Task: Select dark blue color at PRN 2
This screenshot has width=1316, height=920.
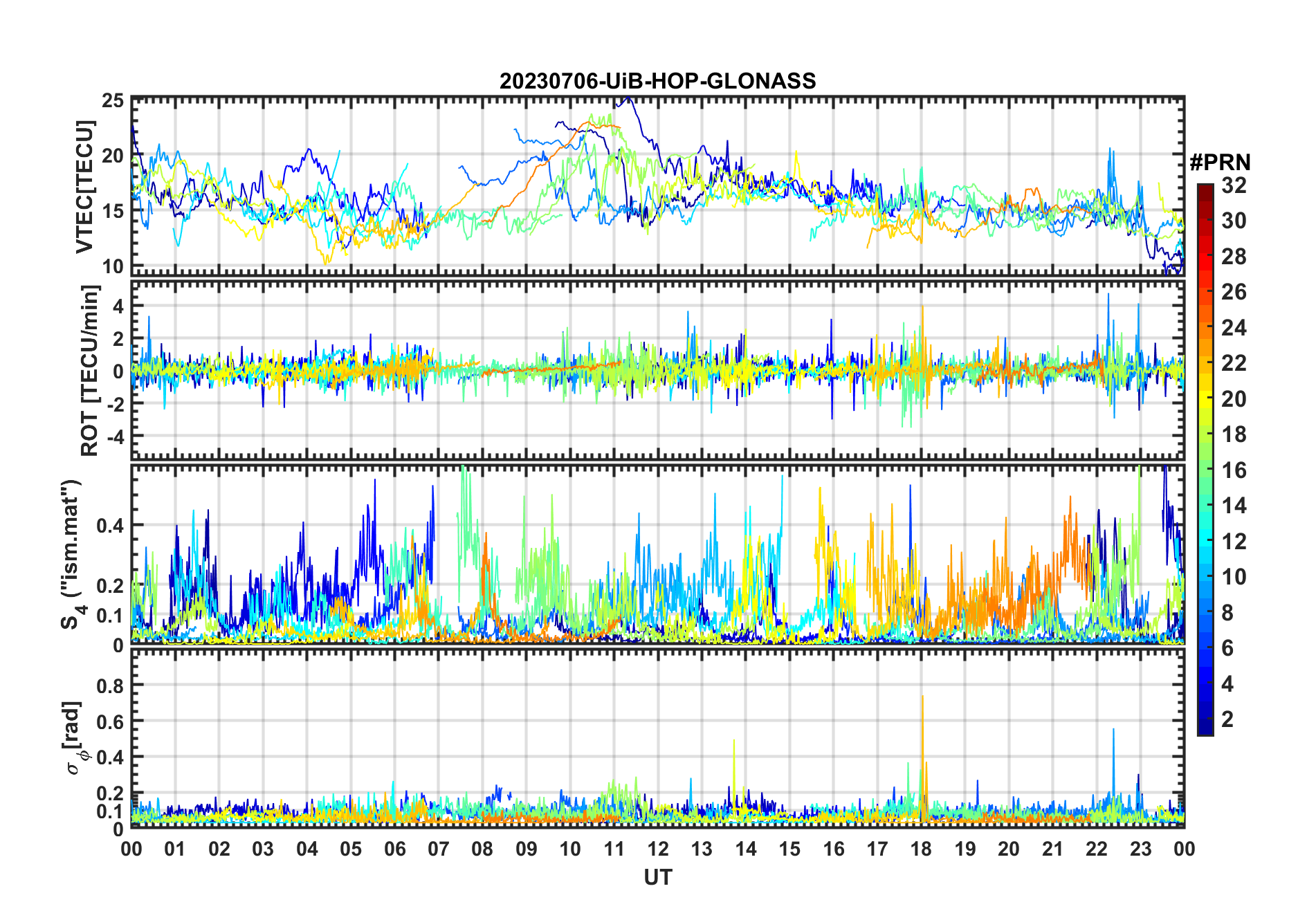Action: pos(1205,719)
